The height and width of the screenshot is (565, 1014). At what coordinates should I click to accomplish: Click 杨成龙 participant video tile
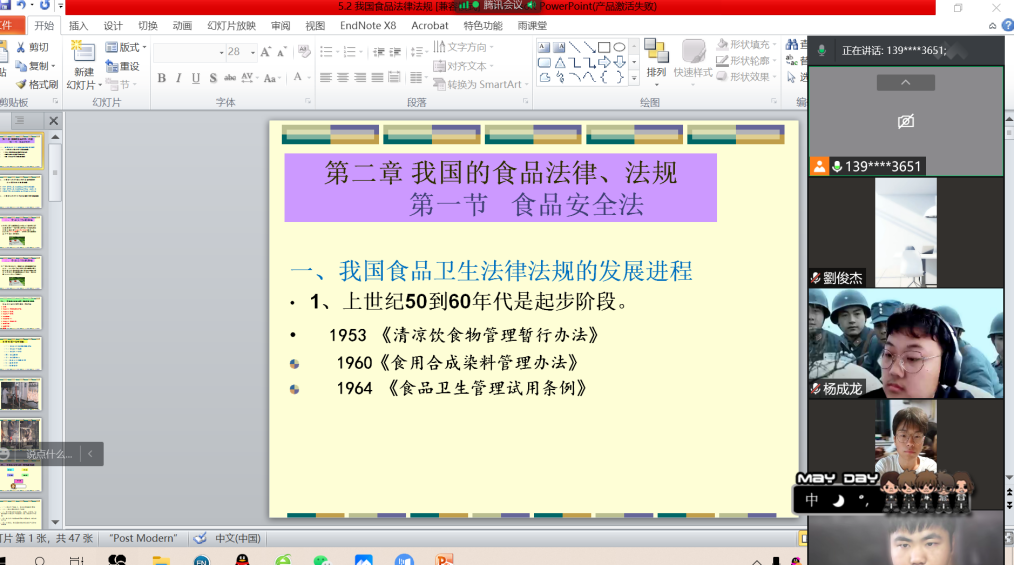[905, 343]
